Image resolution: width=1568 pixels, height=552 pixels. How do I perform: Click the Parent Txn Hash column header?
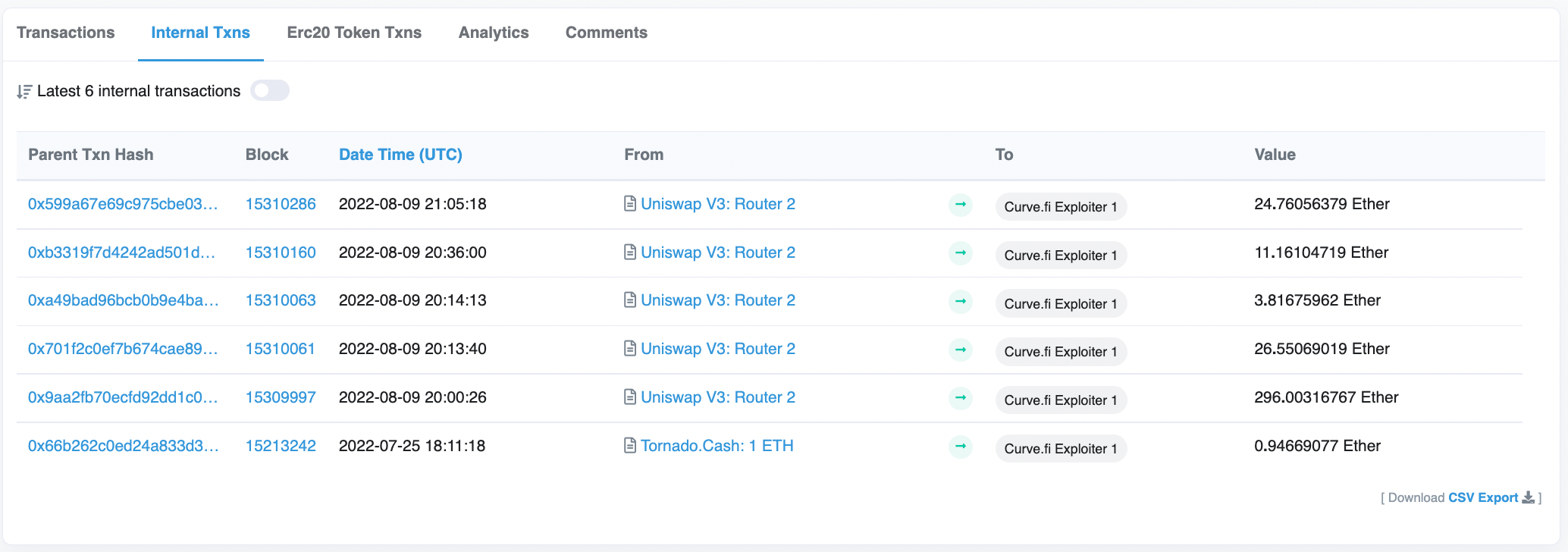pos(91,155)
